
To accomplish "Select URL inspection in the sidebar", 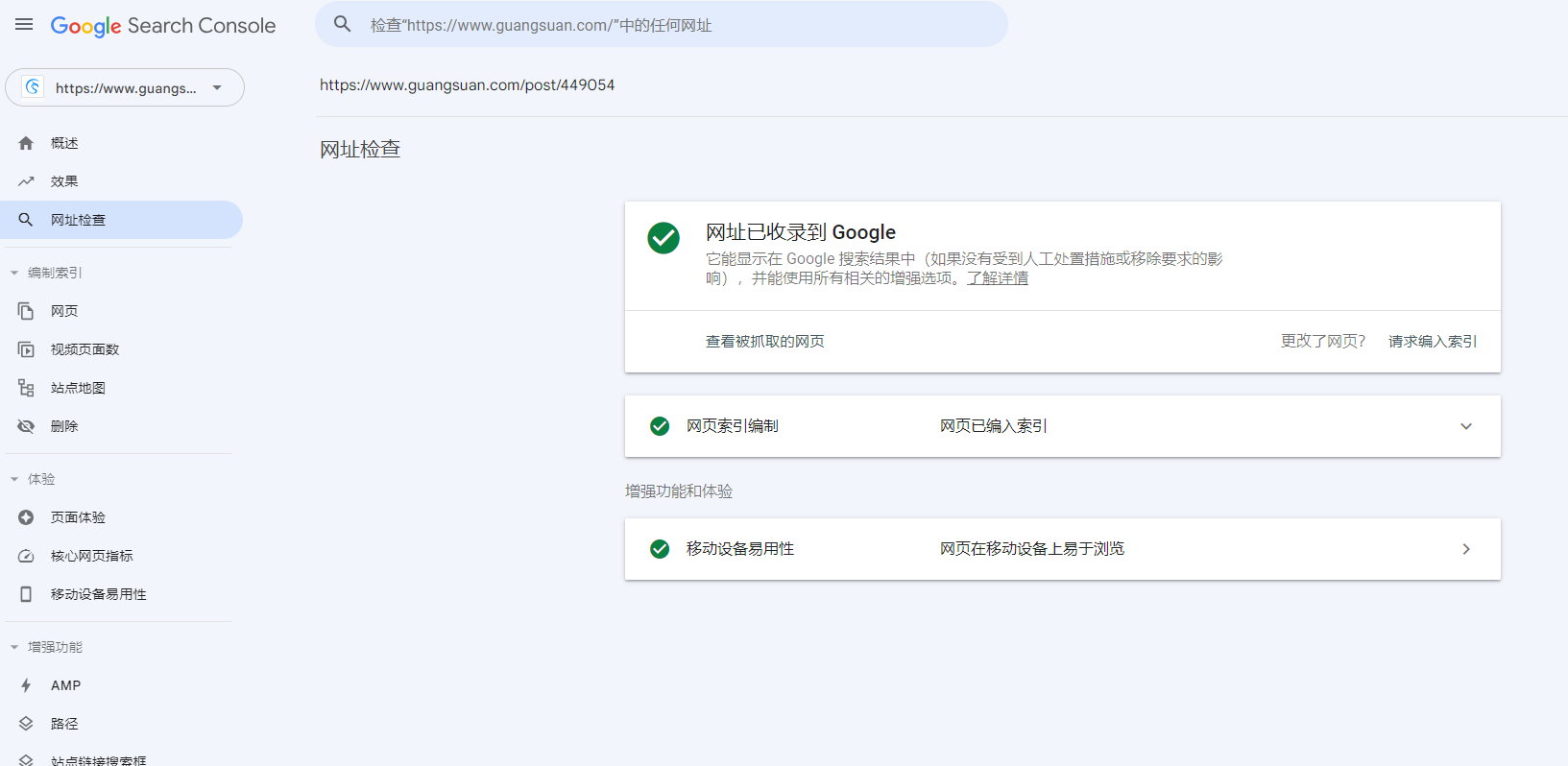I will pos(78,220).
